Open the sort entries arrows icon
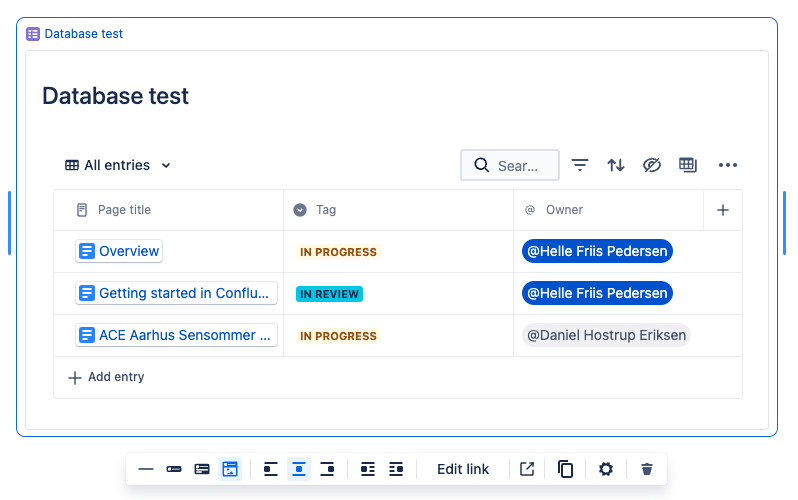This screenshot has height=500, width=798. 616,165
